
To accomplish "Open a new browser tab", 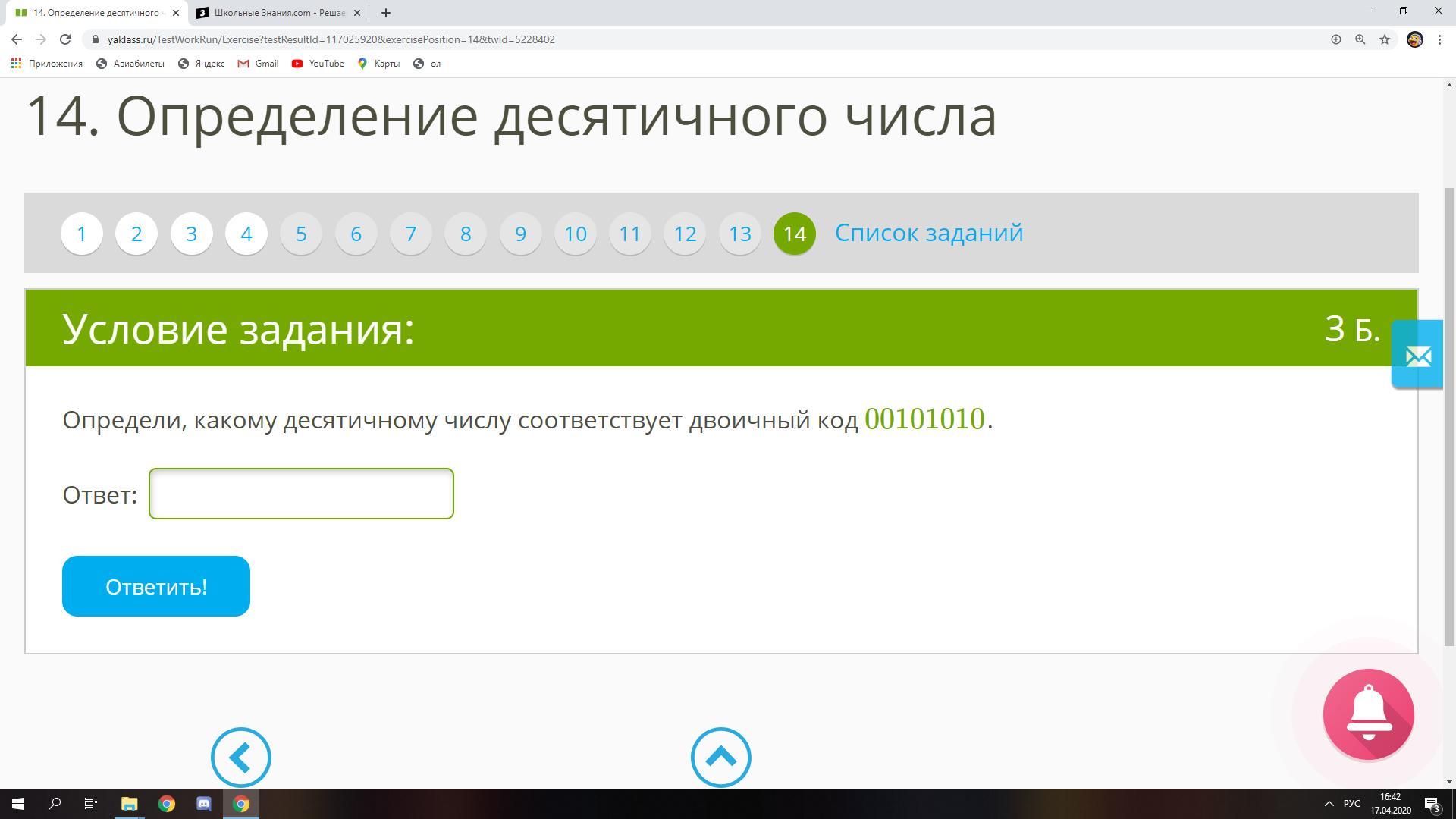I will (385, 13).
